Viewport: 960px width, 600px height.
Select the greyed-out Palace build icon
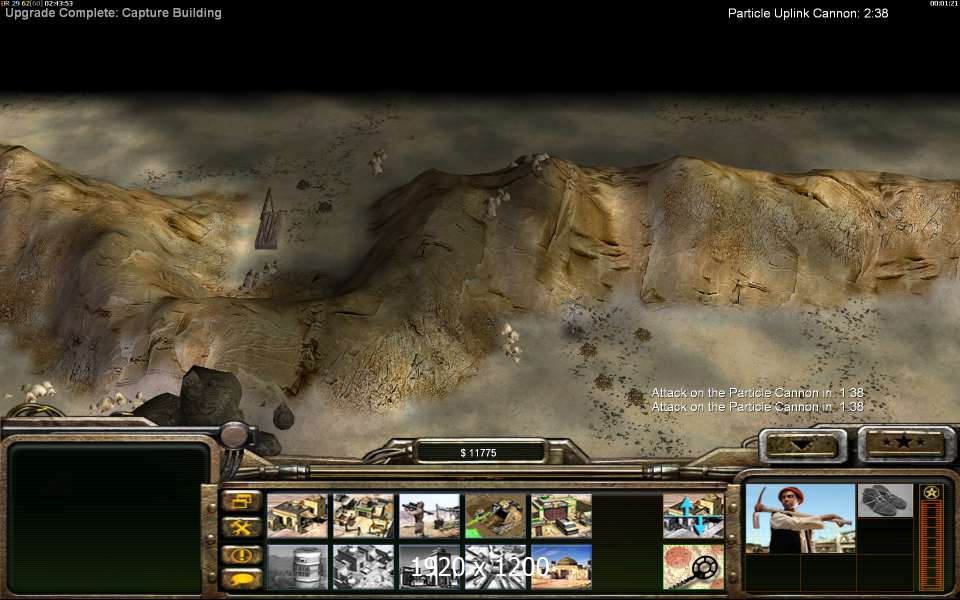(x=363, y=567)
